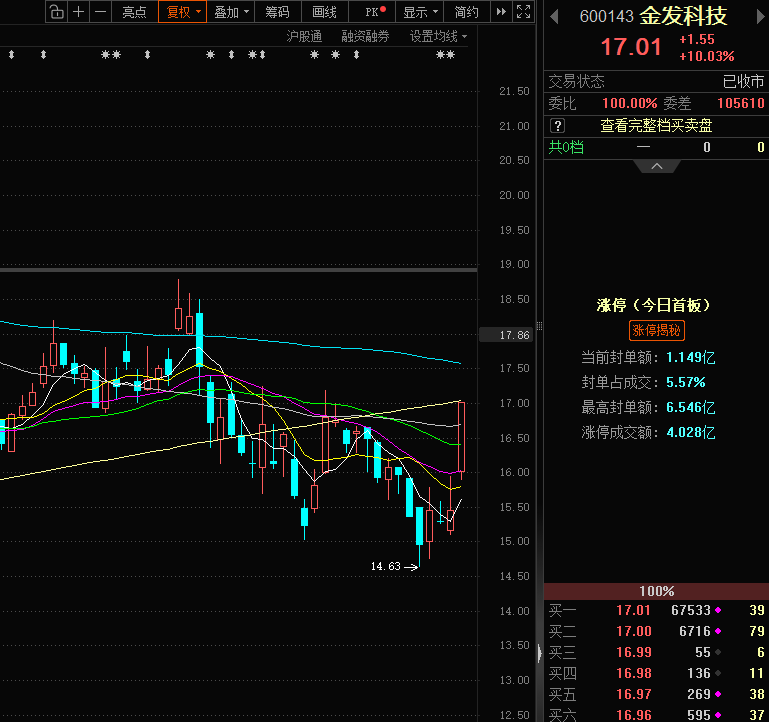Click 委差 value 105610
769x722 pixels.
point(741,103)
